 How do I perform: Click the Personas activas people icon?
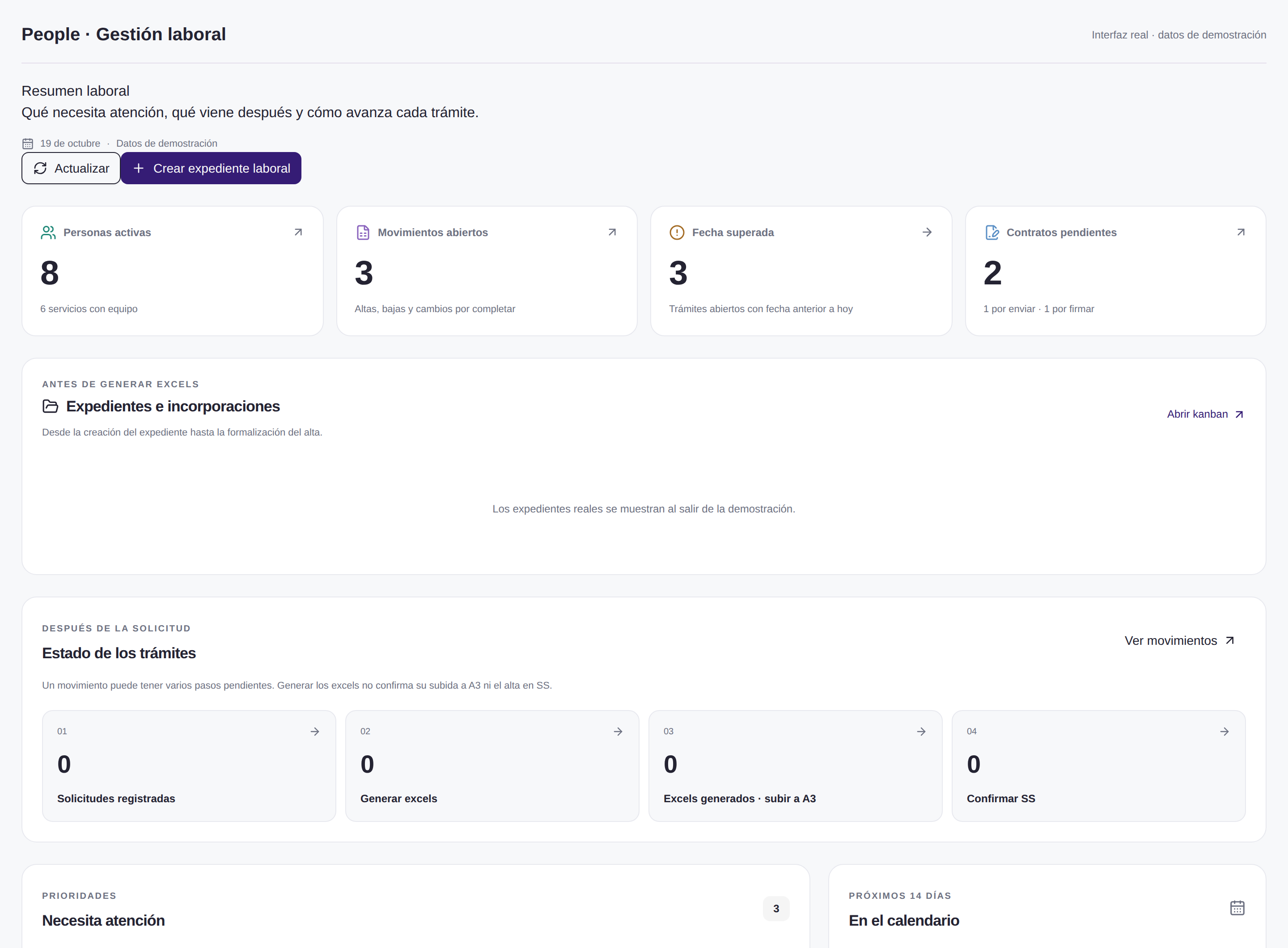[48, 233]
